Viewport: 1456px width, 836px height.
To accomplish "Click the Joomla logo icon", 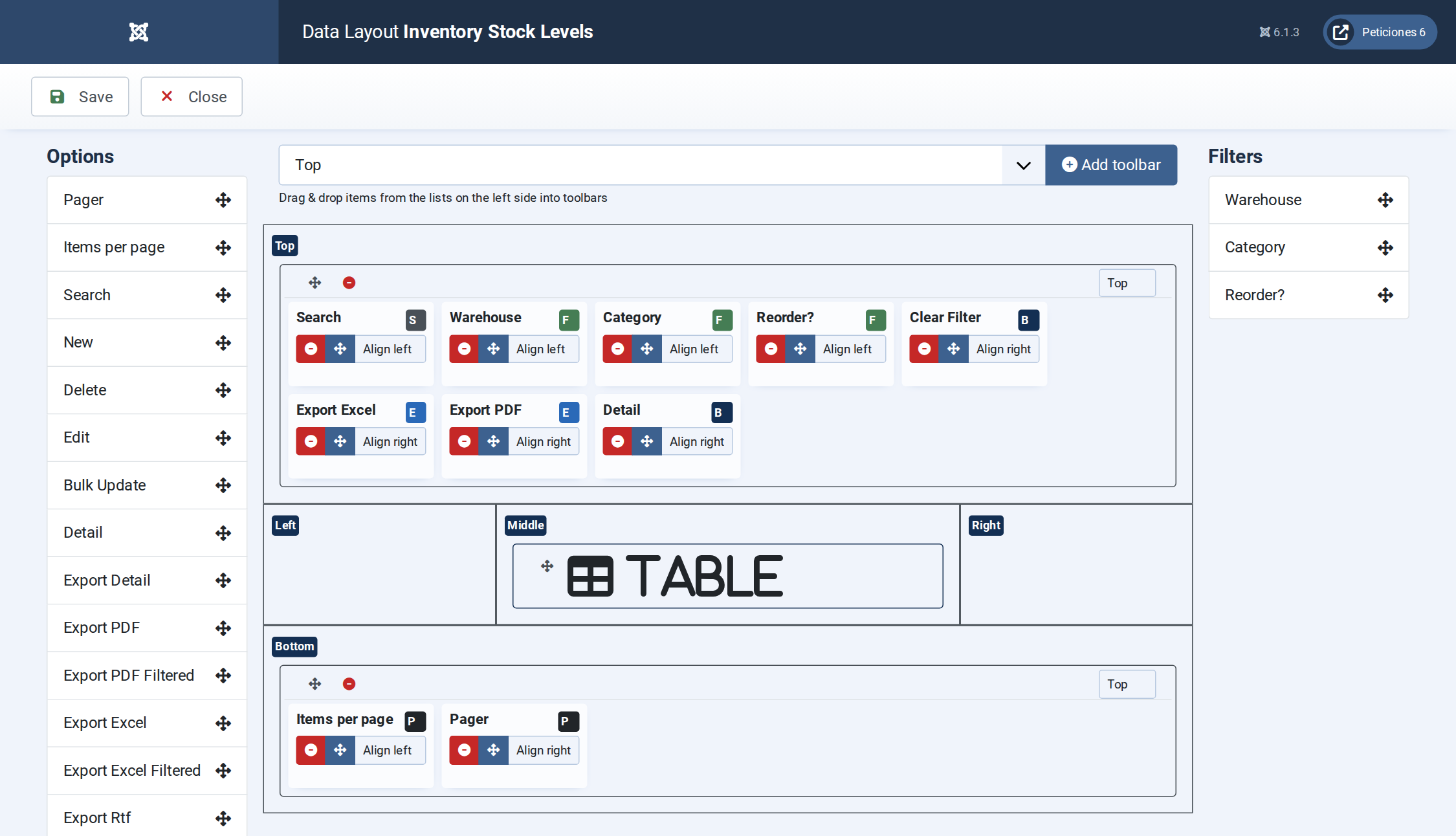I will coord(138,32).
